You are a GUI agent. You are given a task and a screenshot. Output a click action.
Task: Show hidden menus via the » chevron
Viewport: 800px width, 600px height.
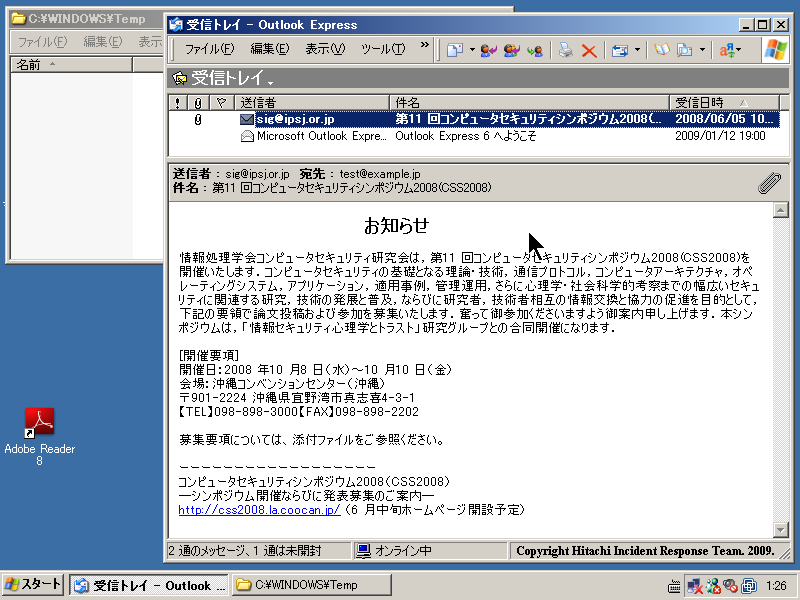(424, 46)
